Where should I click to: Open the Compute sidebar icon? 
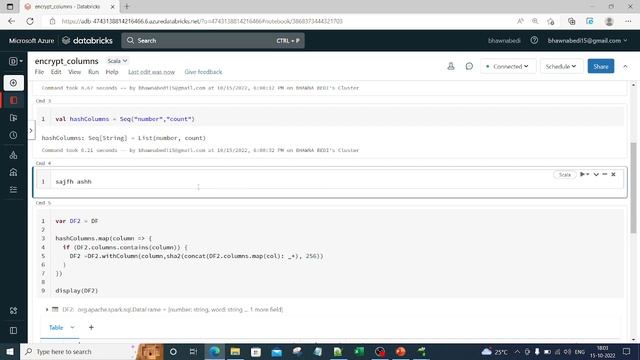pyautogui.click(x=13, y=172)
